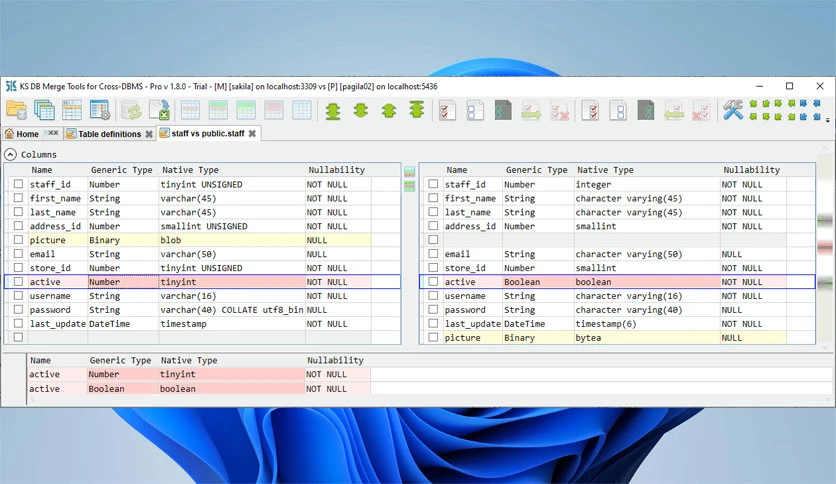The height and width of the screenshot is (484, 836).
Task: Check staff_id box in left pane
Action: tap(18, 183)
